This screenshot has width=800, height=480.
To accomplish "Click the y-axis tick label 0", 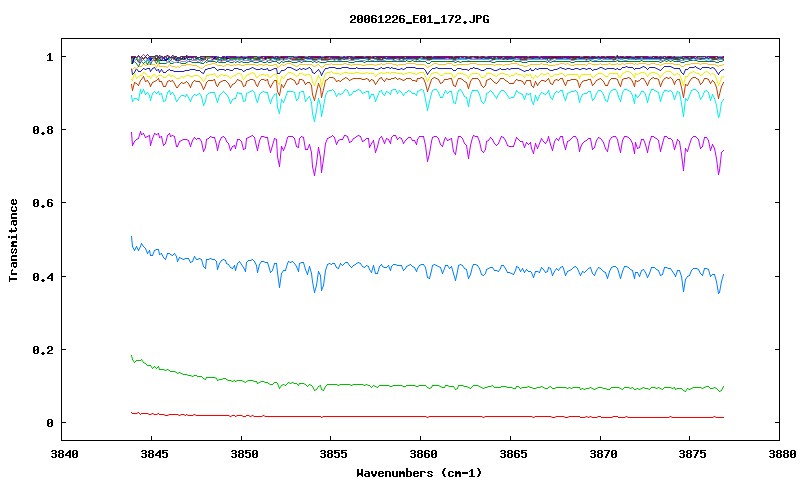I will (x=49, y=423).
